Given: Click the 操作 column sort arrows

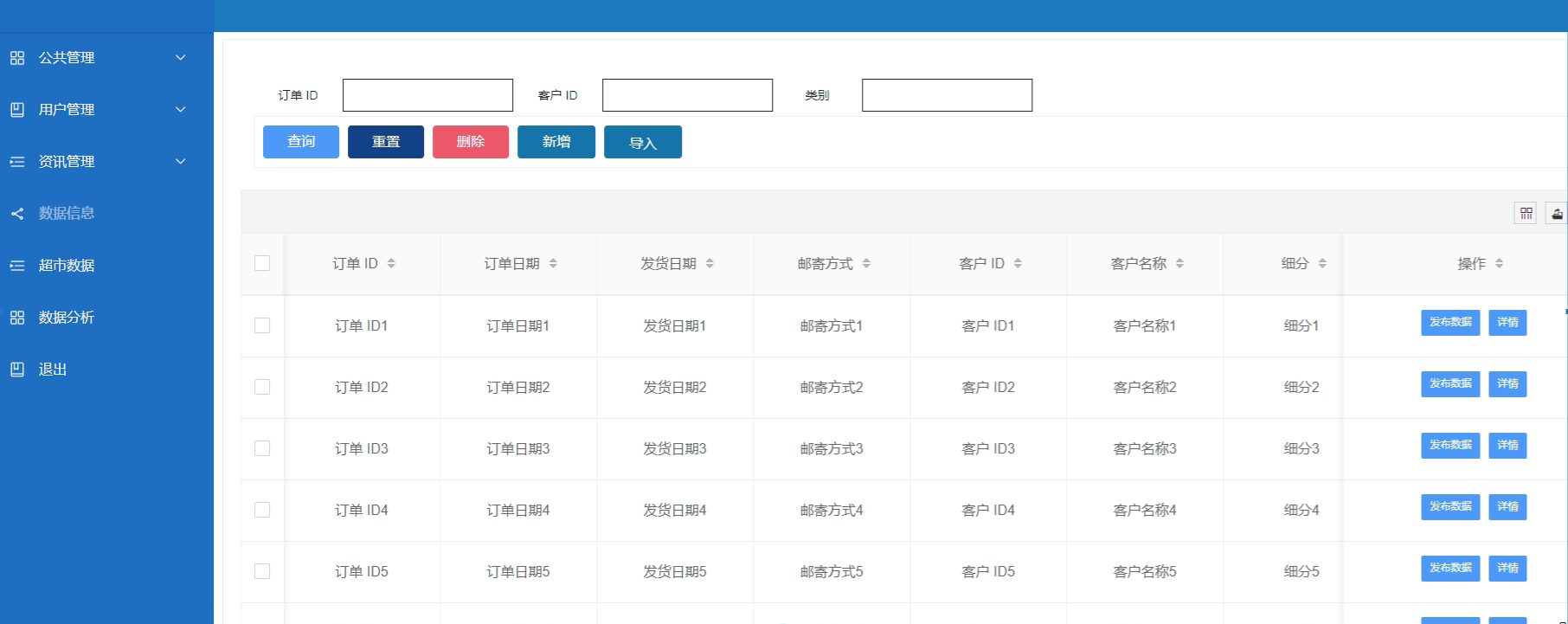Looking at the screenshot, I should 1499,263.
